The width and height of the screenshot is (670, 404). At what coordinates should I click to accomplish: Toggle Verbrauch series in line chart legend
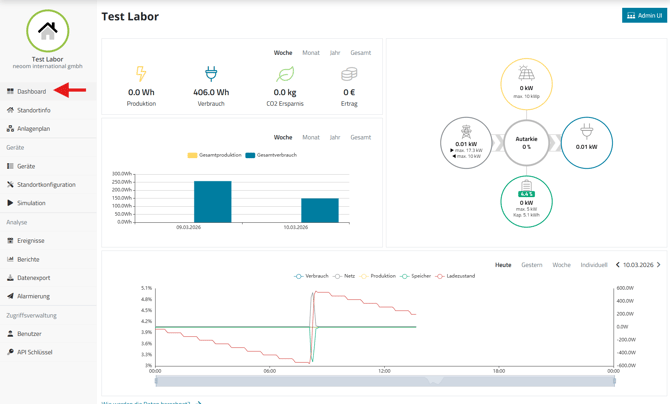tap(312, 276)
